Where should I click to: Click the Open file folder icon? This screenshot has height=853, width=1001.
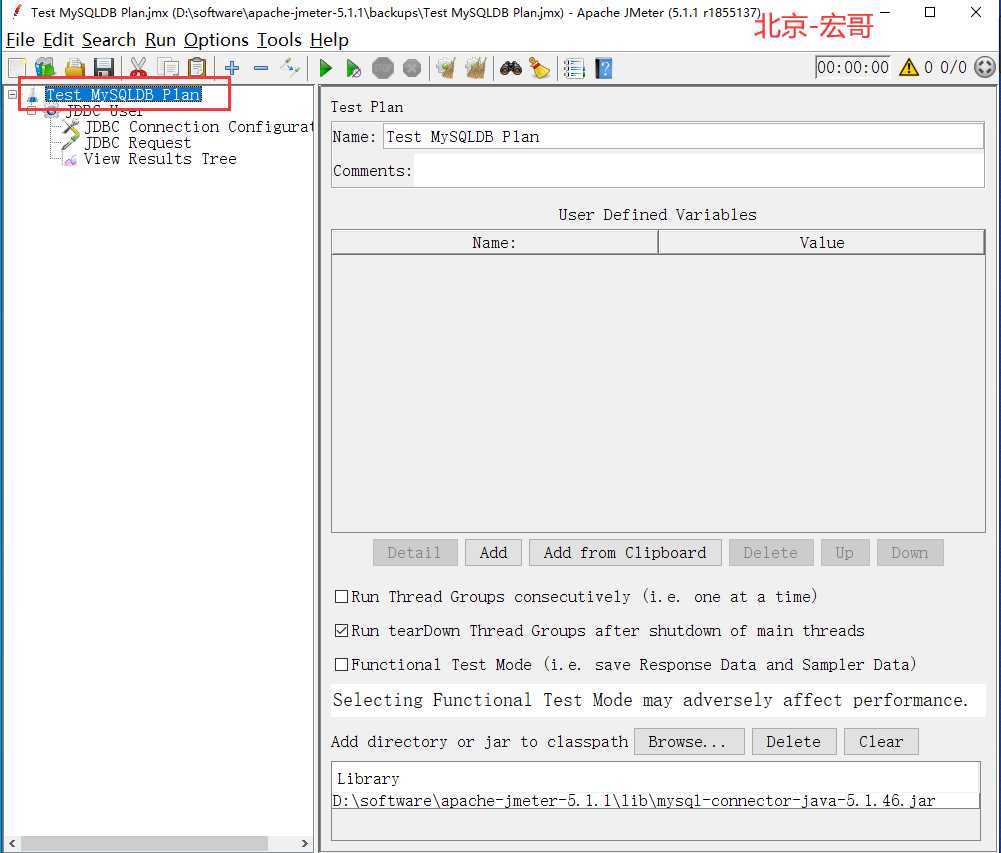(x=75, y=68)
